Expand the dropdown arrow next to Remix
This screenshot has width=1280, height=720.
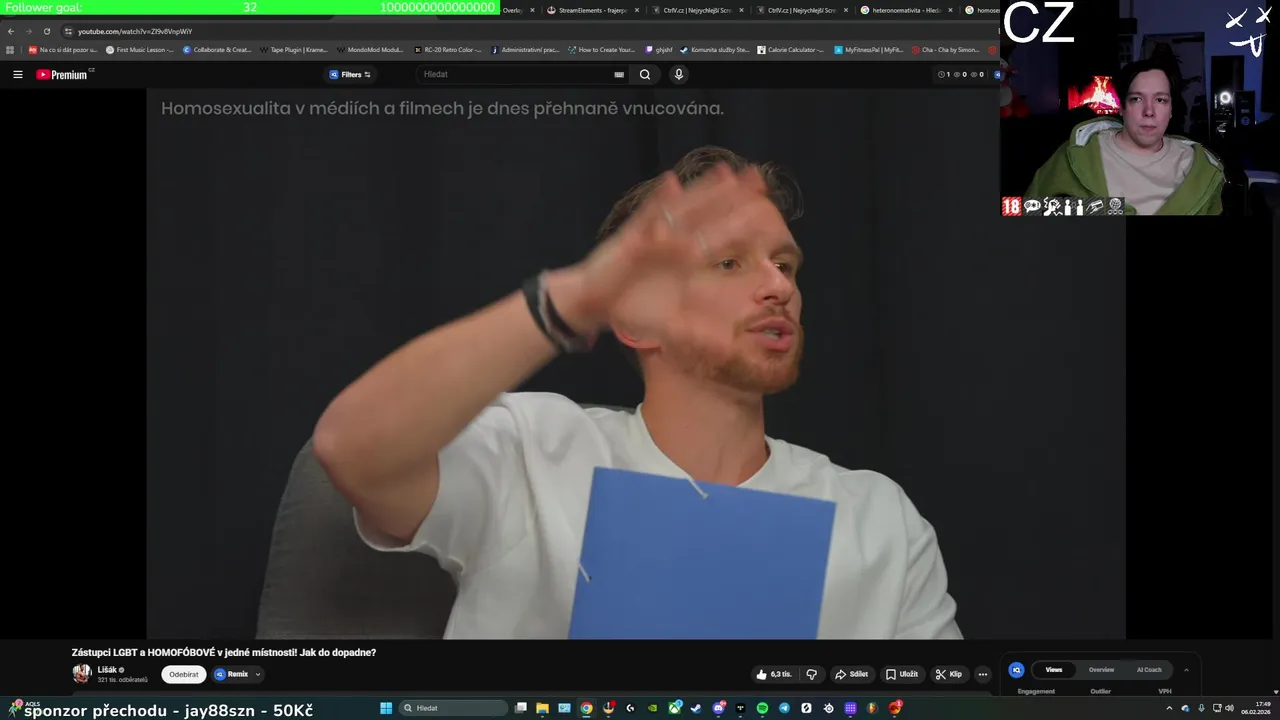point(258,674)
